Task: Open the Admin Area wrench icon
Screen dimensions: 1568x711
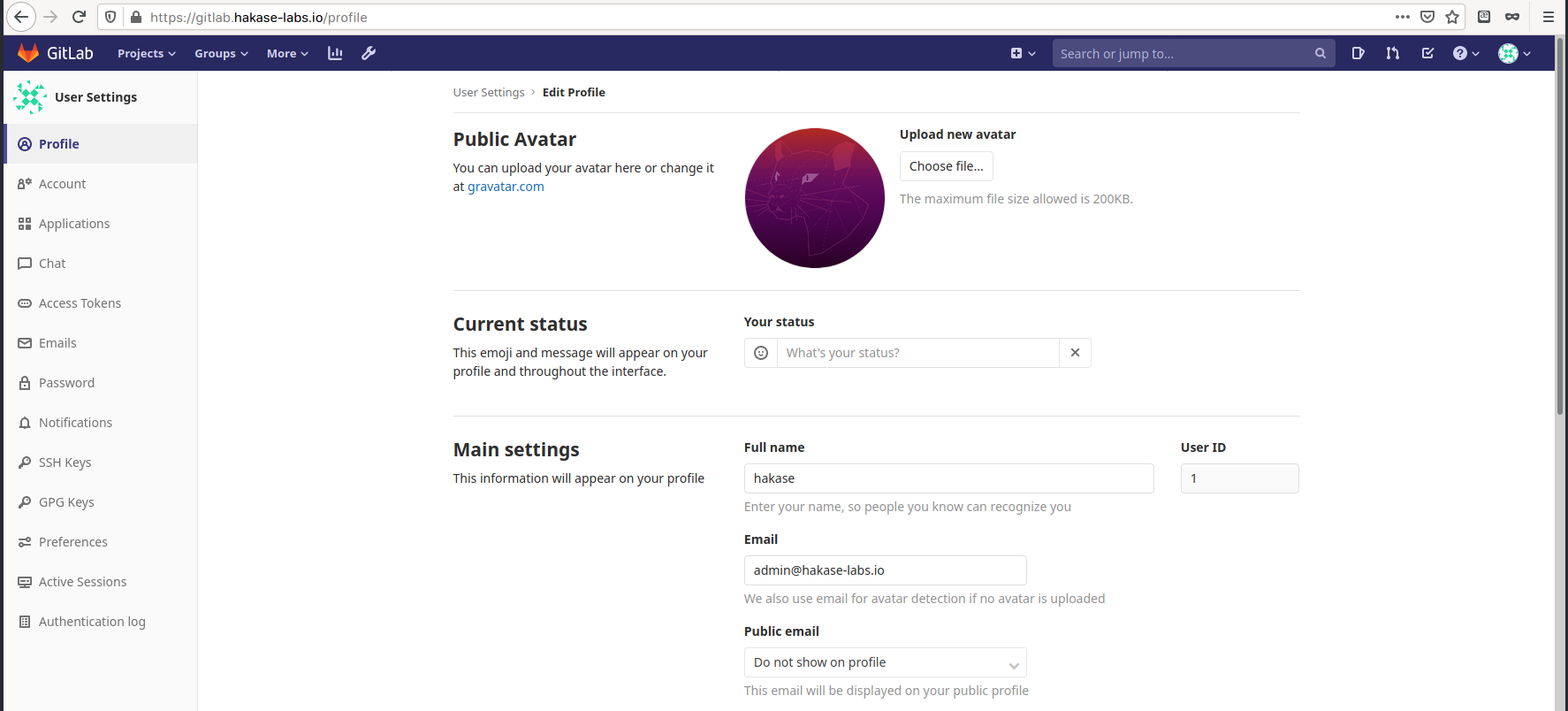Action: click(369, 53)
